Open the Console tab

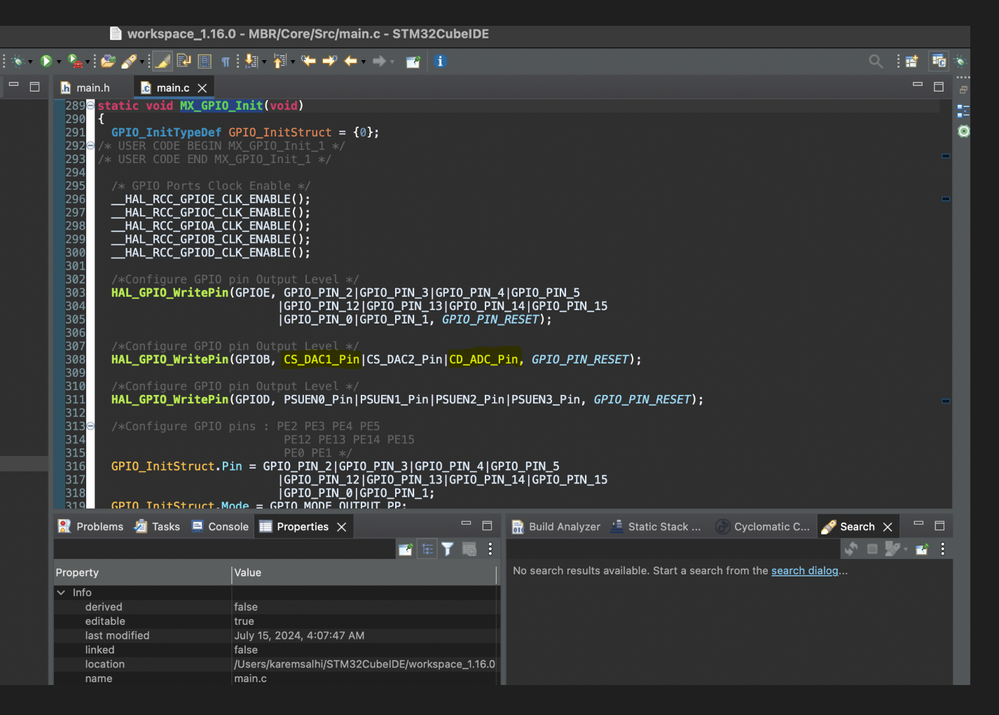coord(227,527)
